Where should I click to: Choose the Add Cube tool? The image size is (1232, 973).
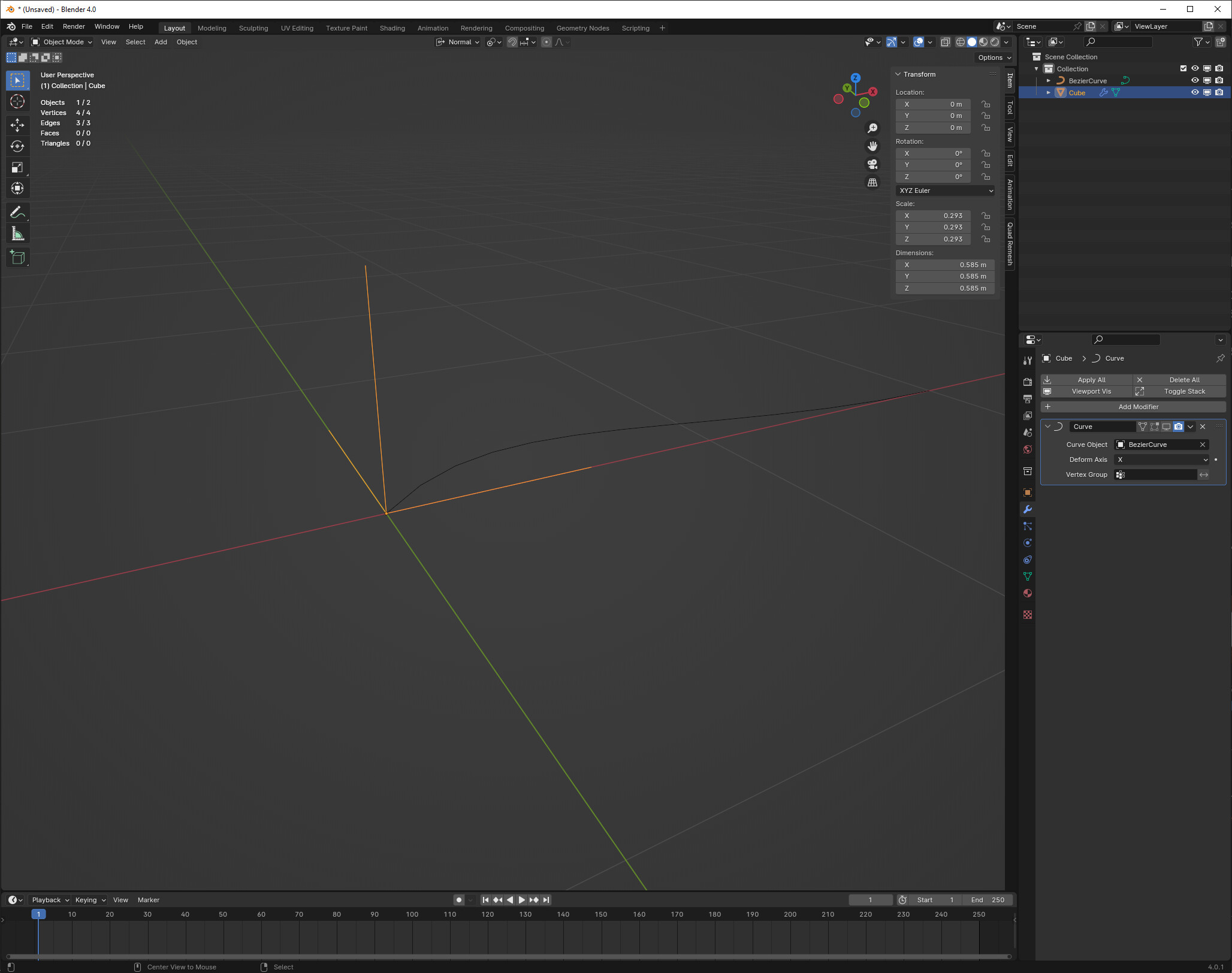click(17, 258)
